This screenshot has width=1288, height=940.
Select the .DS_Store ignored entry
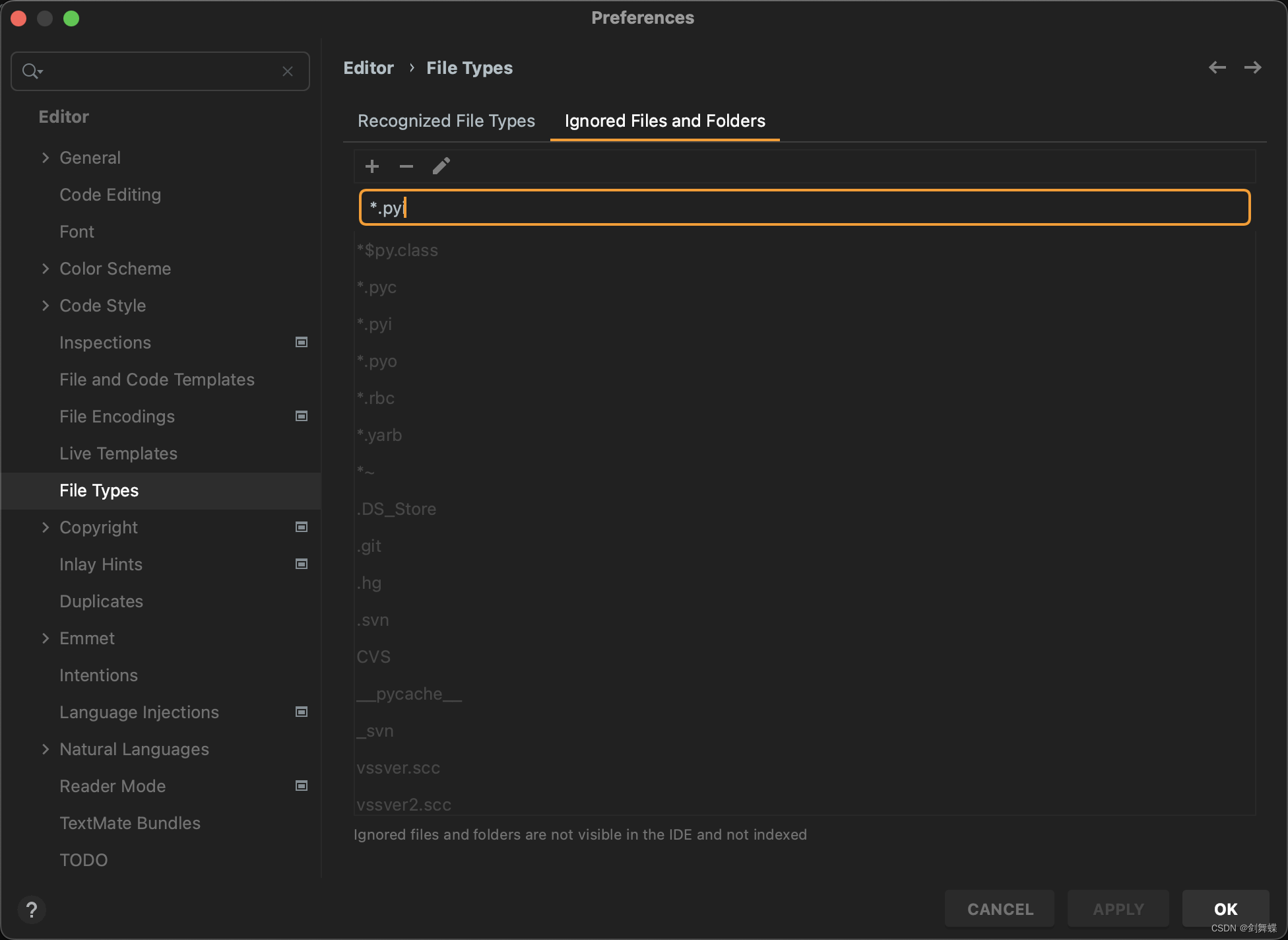click(x=396, y=509)
